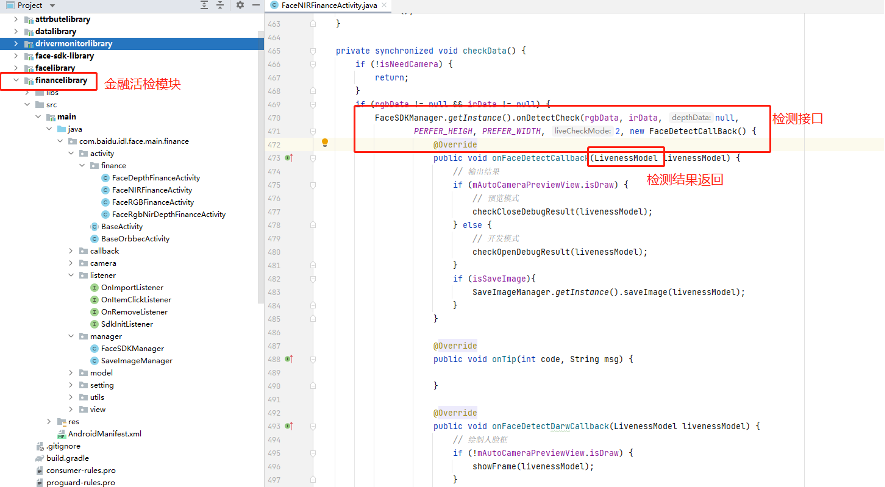Image resolution: width=885 pixels, height=487 pixels.
Task: Open the build.gradle file
Action: 67,458
